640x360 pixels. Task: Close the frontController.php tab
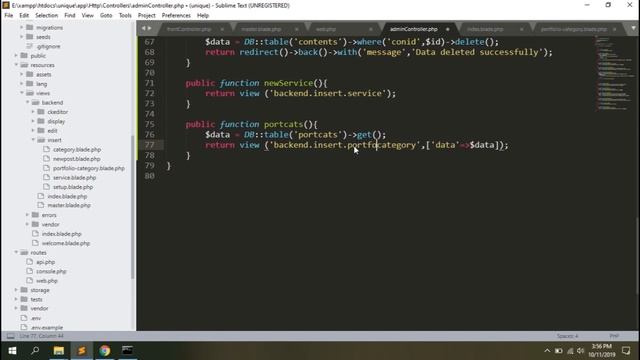[x=222, y=29]
